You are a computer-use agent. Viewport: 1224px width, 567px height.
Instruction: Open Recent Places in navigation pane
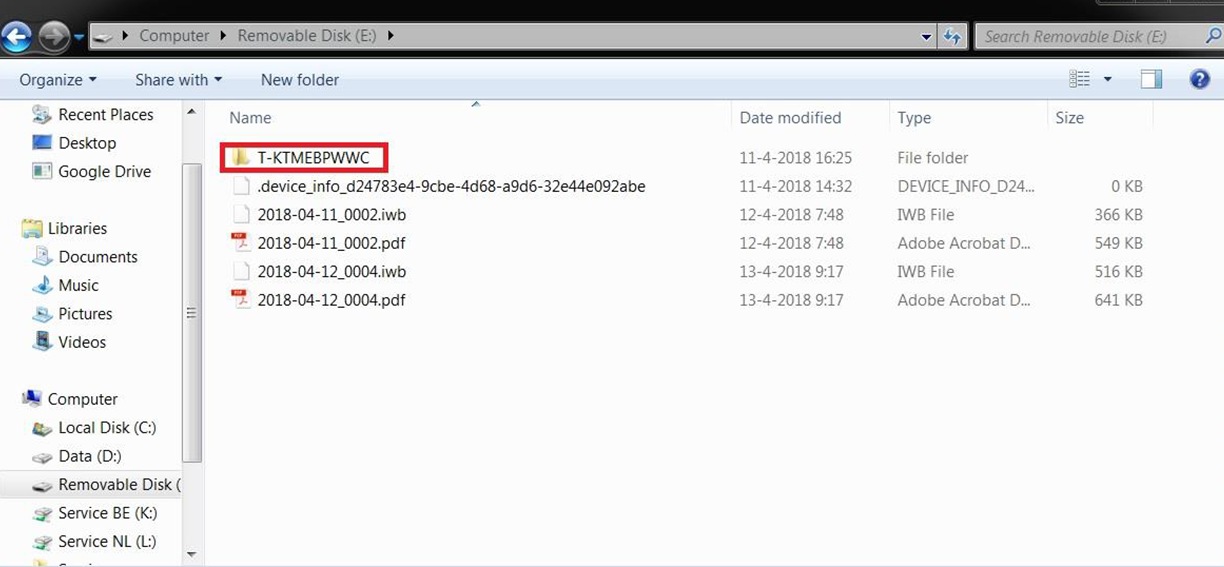[x=106, y=115]
